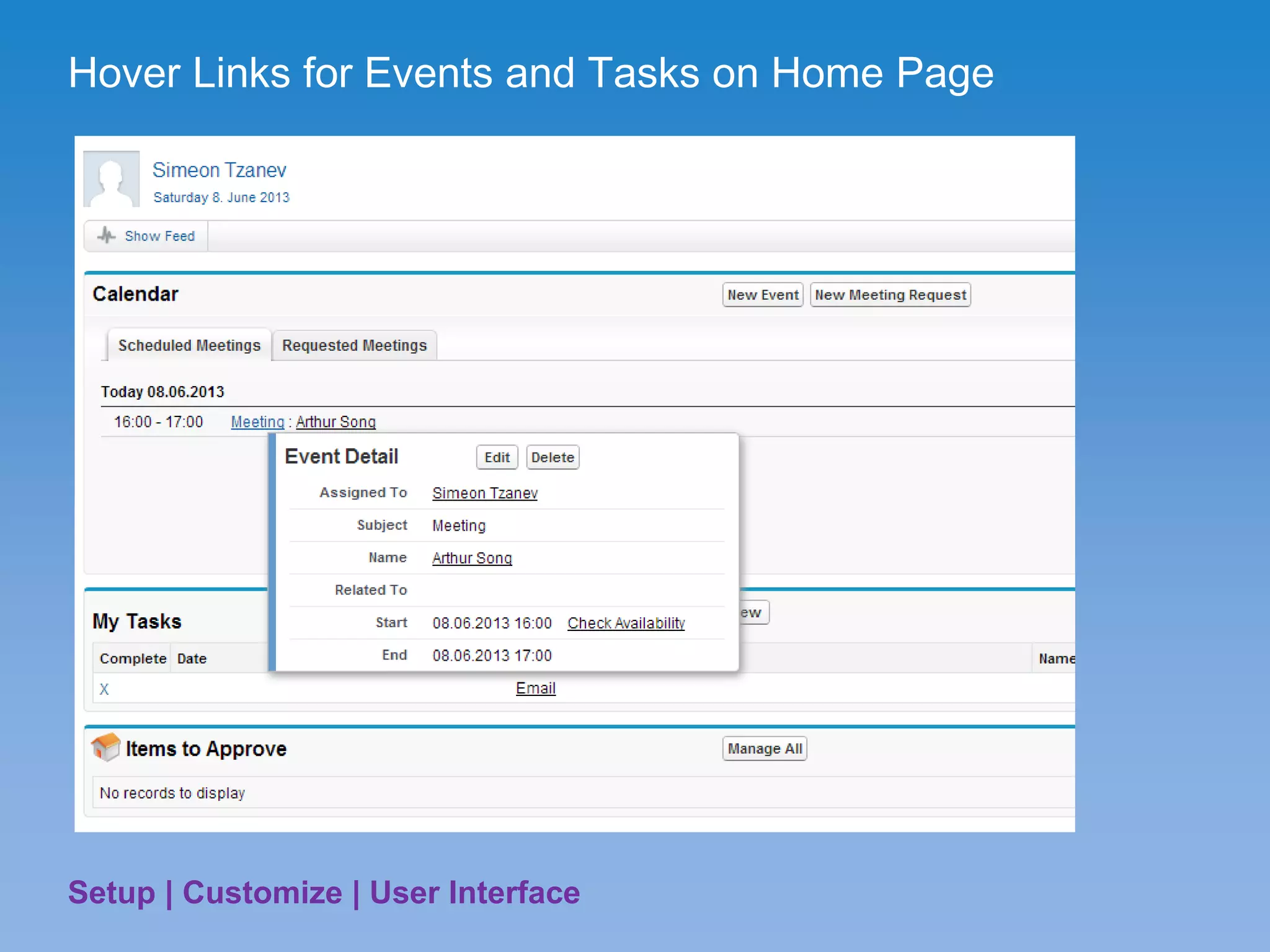The image size is (1270, 952).
Task: Click Delete in Event Detail popup
Action: tap(553, 457)
